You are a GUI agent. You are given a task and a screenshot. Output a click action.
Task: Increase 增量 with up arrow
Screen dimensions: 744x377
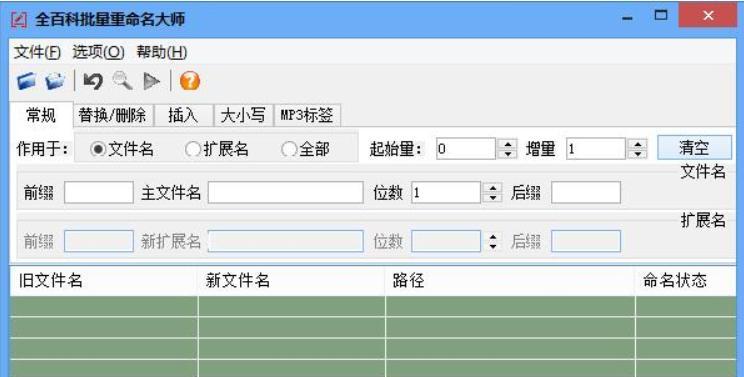click(638, 144)
